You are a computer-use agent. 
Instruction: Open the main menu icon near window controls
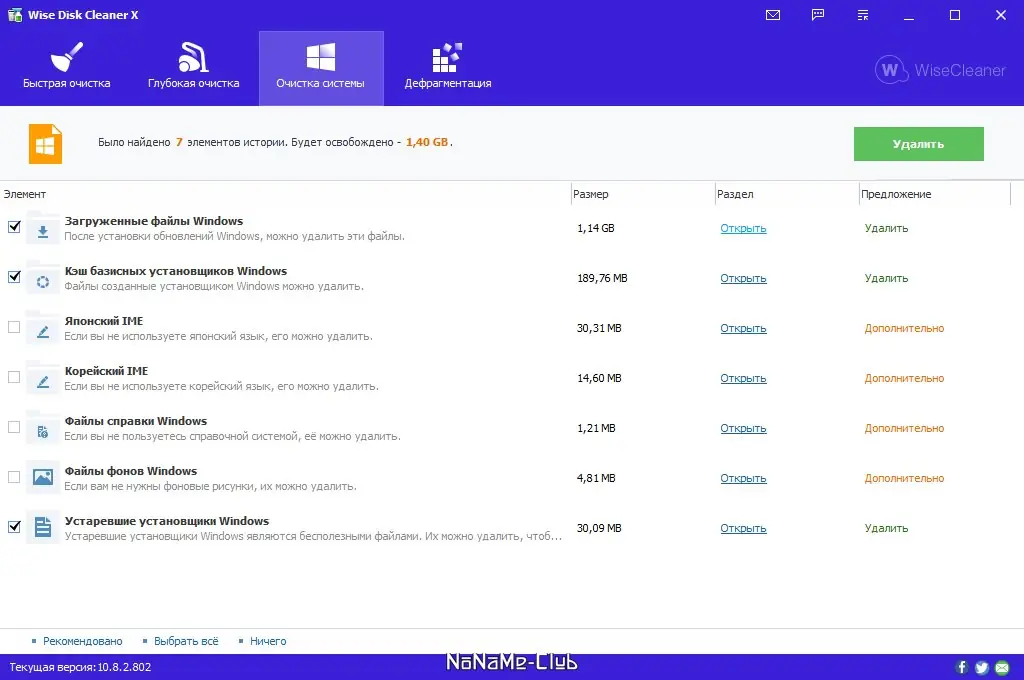click(863, 15)
